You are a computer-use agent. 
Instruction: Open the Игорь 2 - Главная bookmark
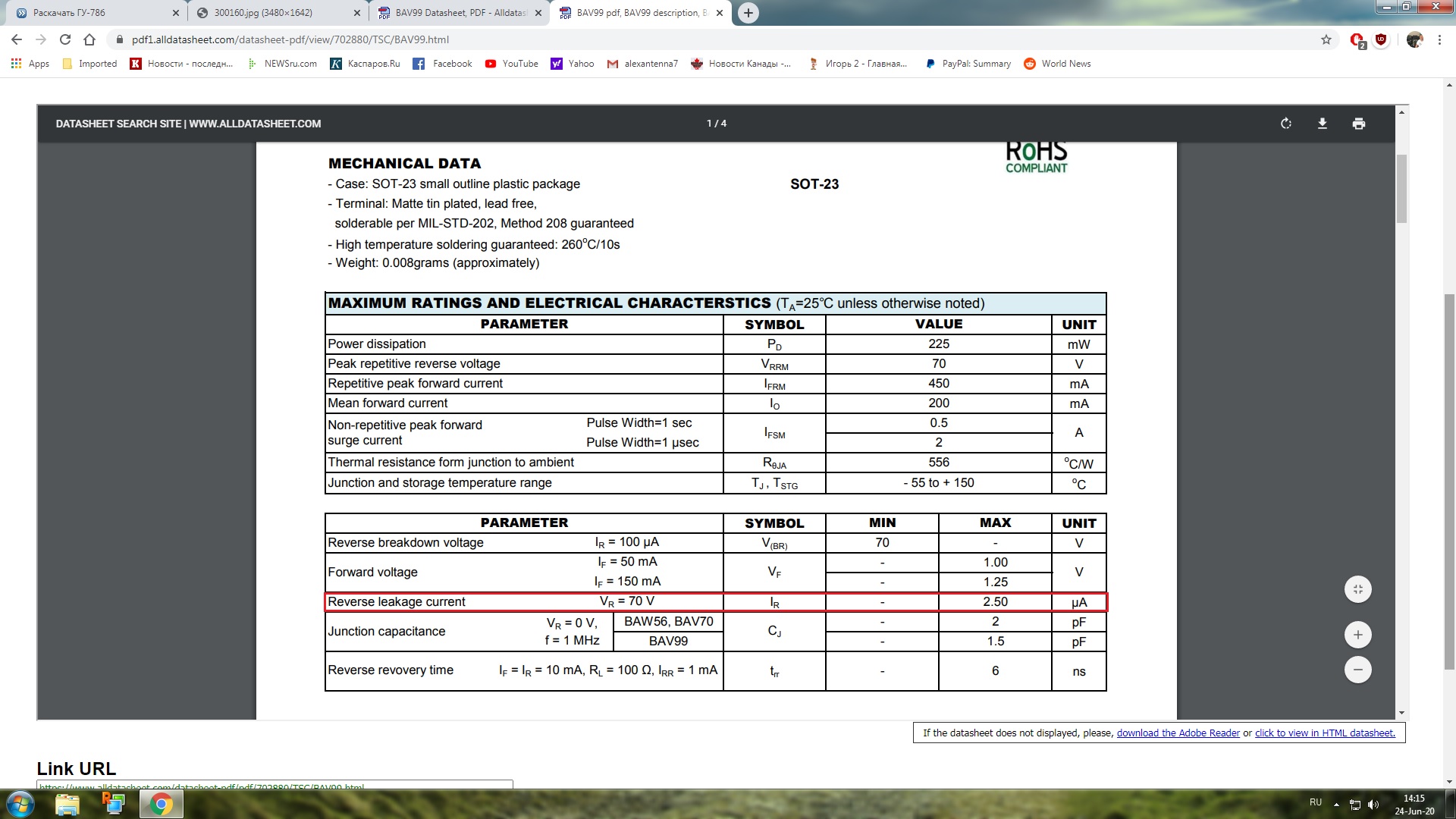[x=858, y=64]
